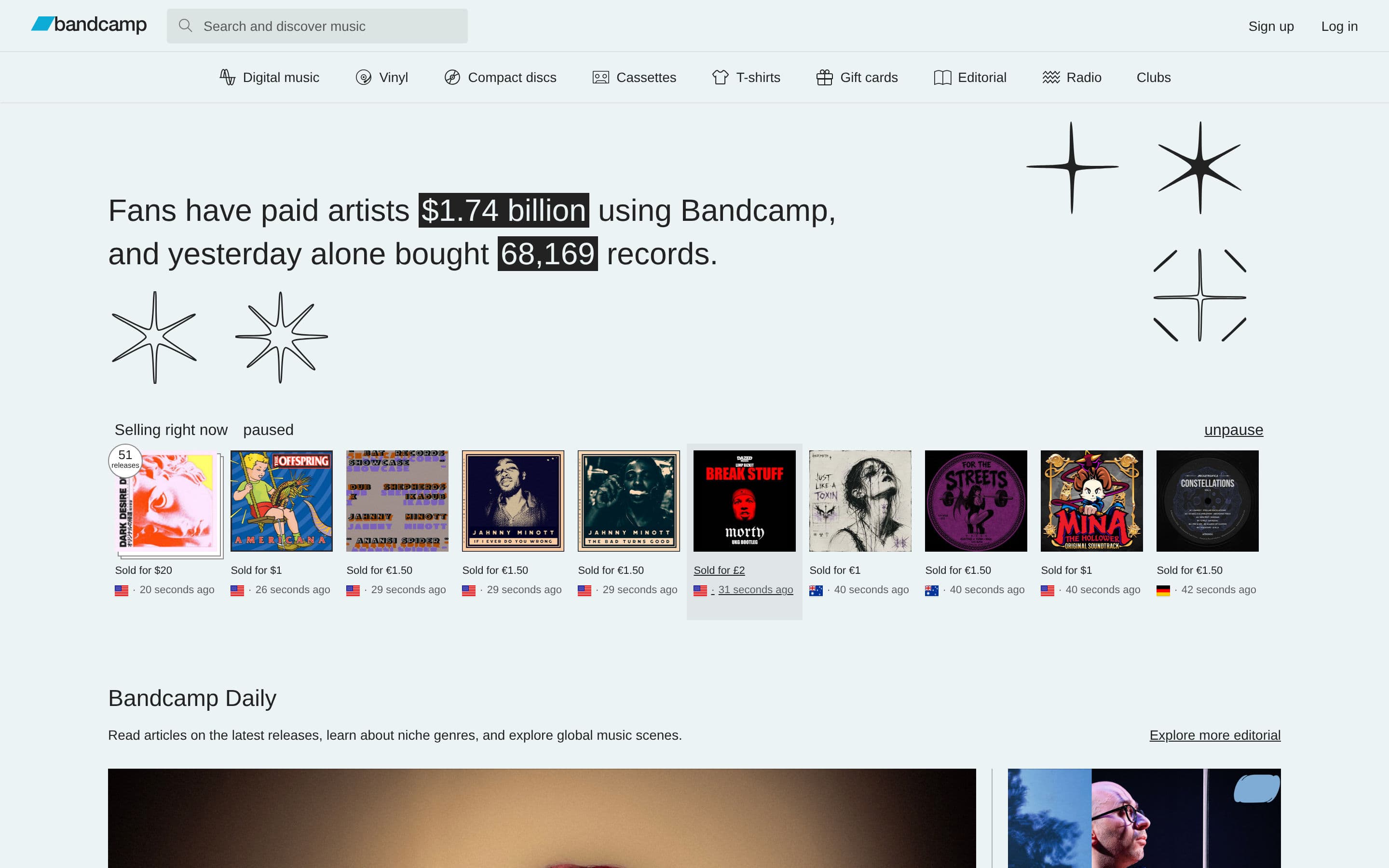
Task: Open The Offspring Americana album cover
Action: [281, 501]
